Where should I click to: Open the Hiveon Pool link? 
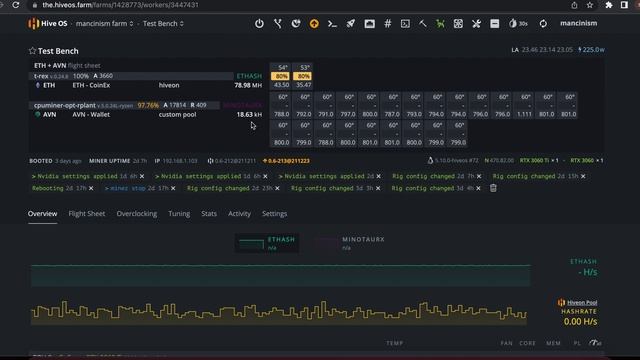tap(582, 302)
